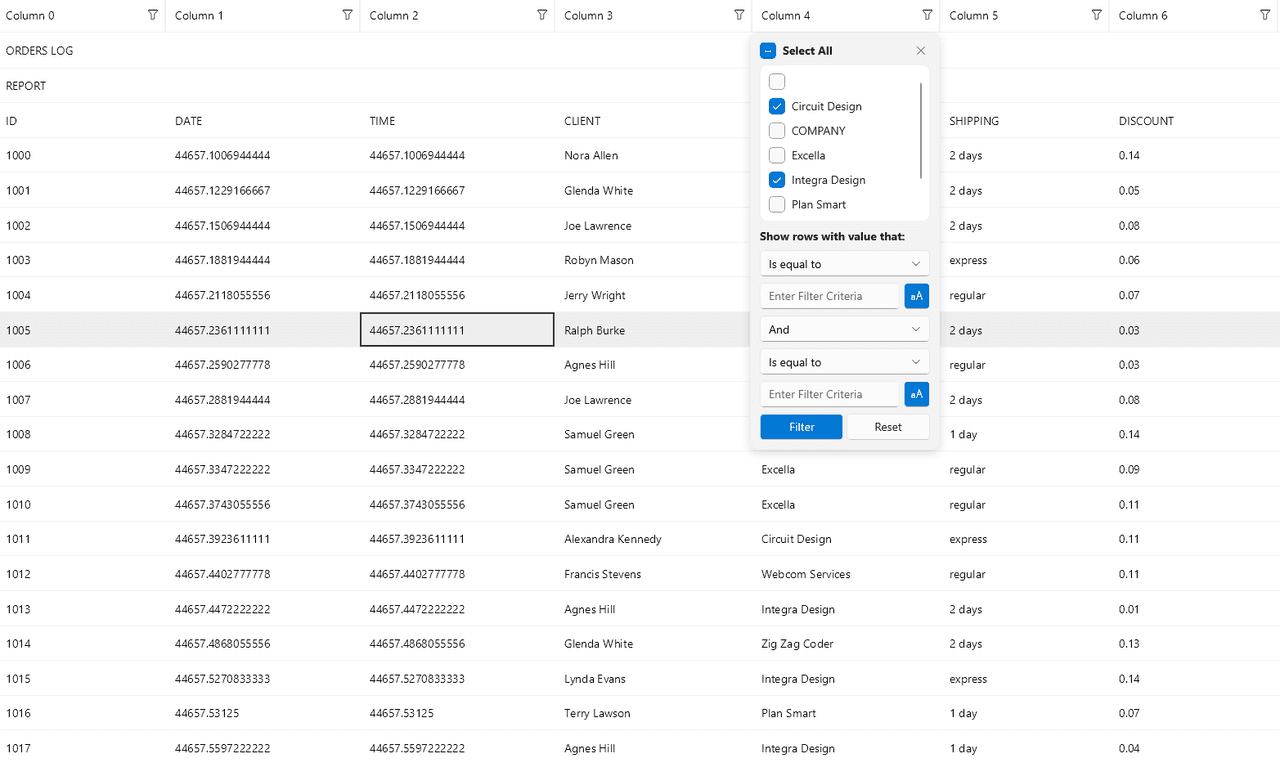Click the Column 1 header
Image resolution: width=1280 pixels, height=762 pixels.
click(262, 16)
